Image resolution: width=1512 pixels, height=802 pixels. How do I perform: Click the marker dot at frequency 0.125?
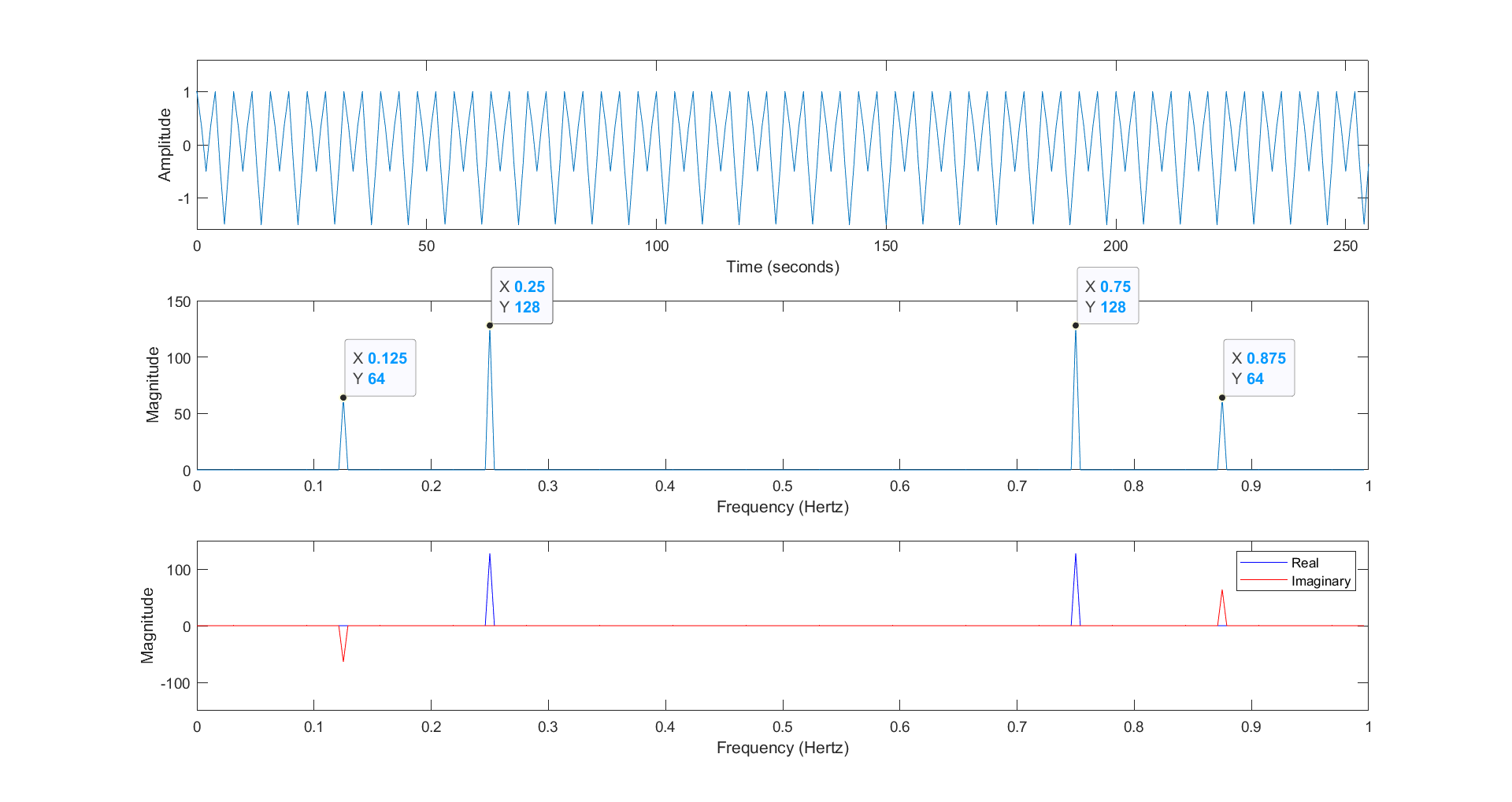(342, 398)
